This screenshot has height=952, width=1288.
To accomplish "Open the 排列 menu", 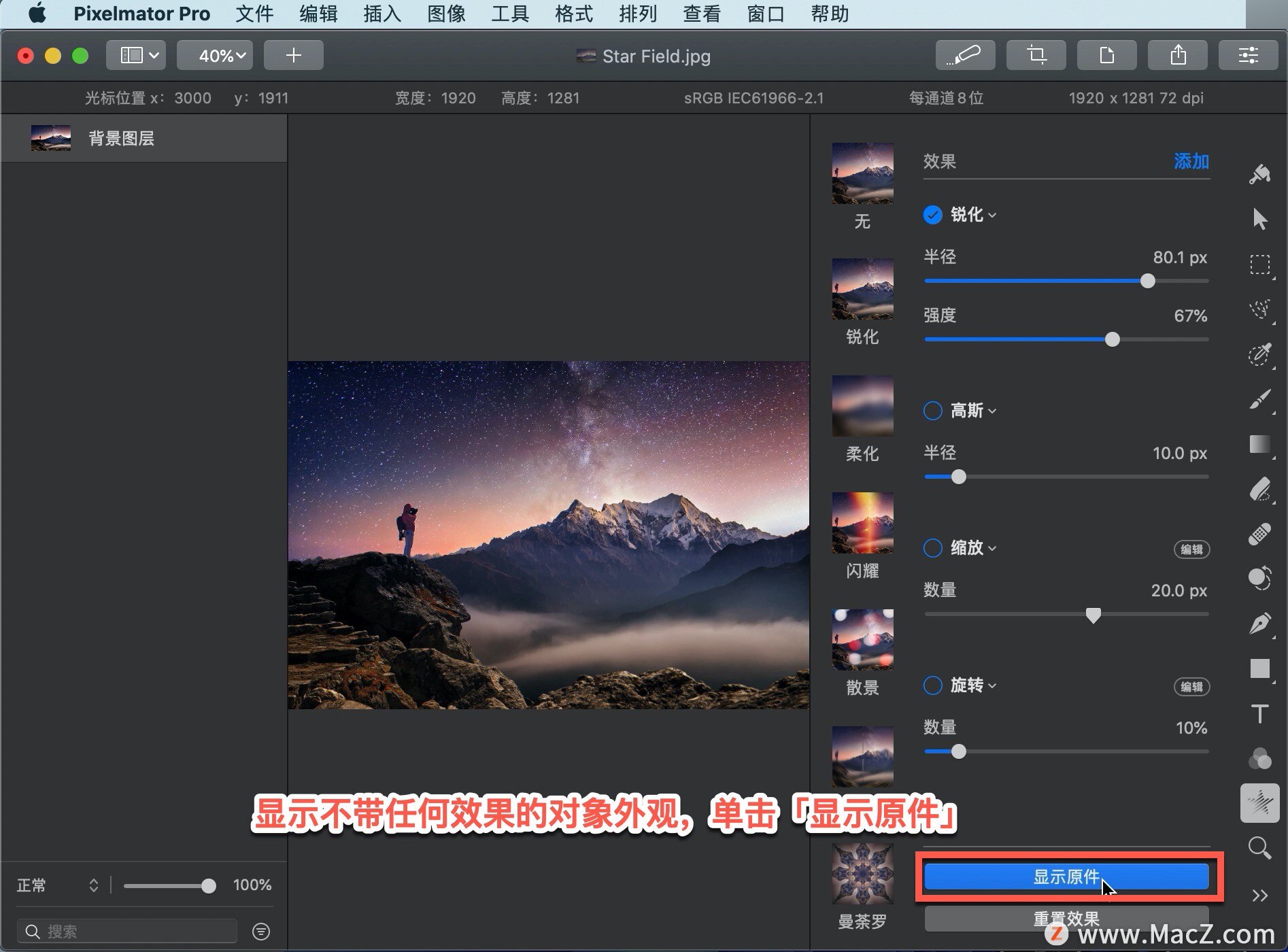I will tap(638, 14).
